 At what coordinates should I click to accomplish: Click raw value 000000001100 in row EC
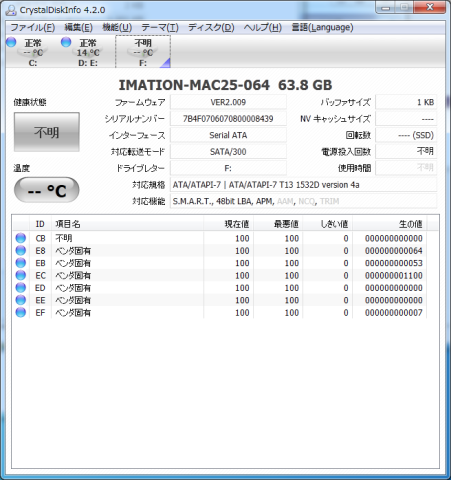click(x=394, y=275)
